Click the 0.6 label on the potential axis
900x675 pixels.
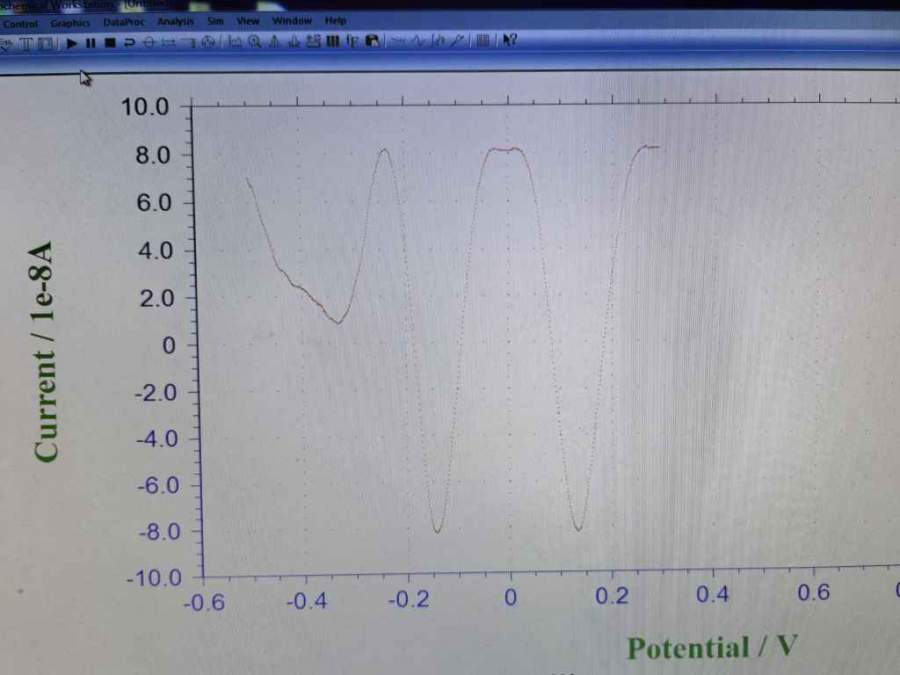[x=813, y=592]
